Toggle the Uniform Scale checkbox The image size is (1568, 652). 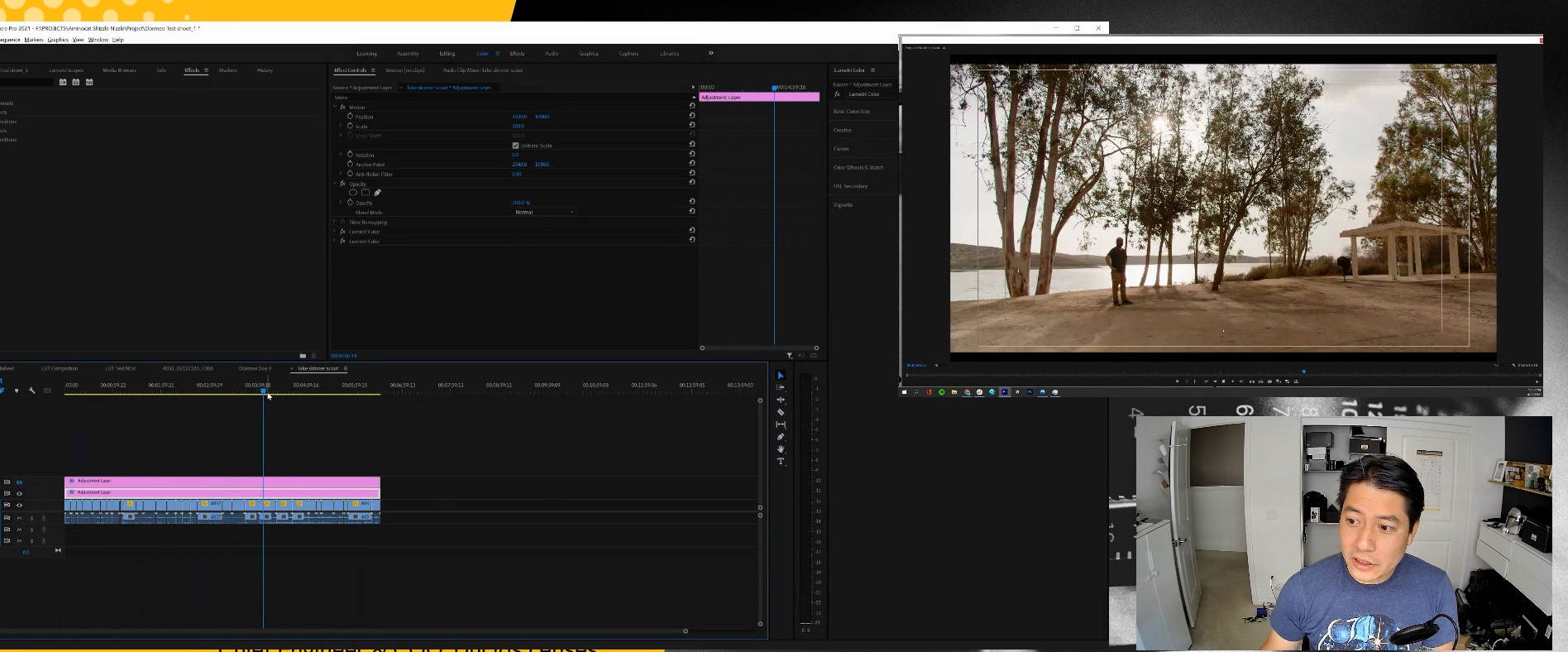[x=515, y=146]
